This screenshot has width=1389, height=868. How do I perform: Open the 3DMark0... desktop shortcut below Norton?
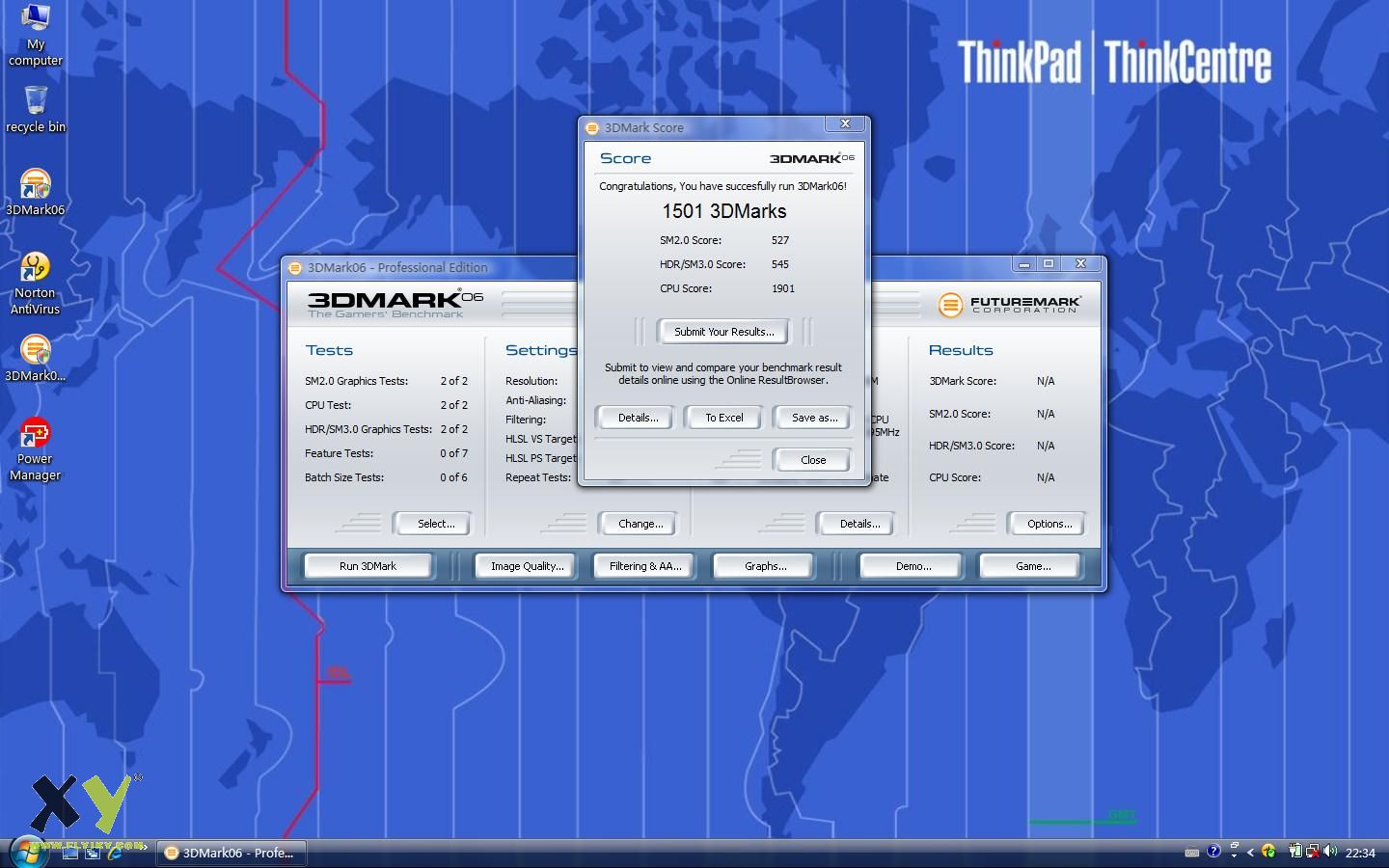pyautogui.click(x=36, y=358)
